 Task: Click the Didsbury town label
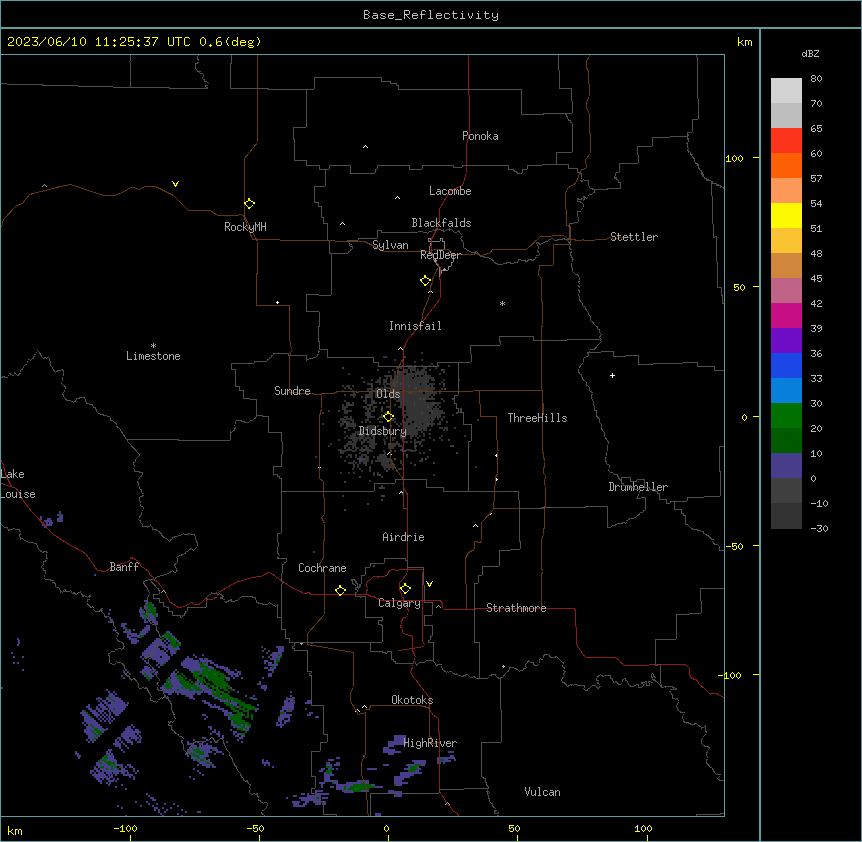pyautogui.click(x=382, y=431)
